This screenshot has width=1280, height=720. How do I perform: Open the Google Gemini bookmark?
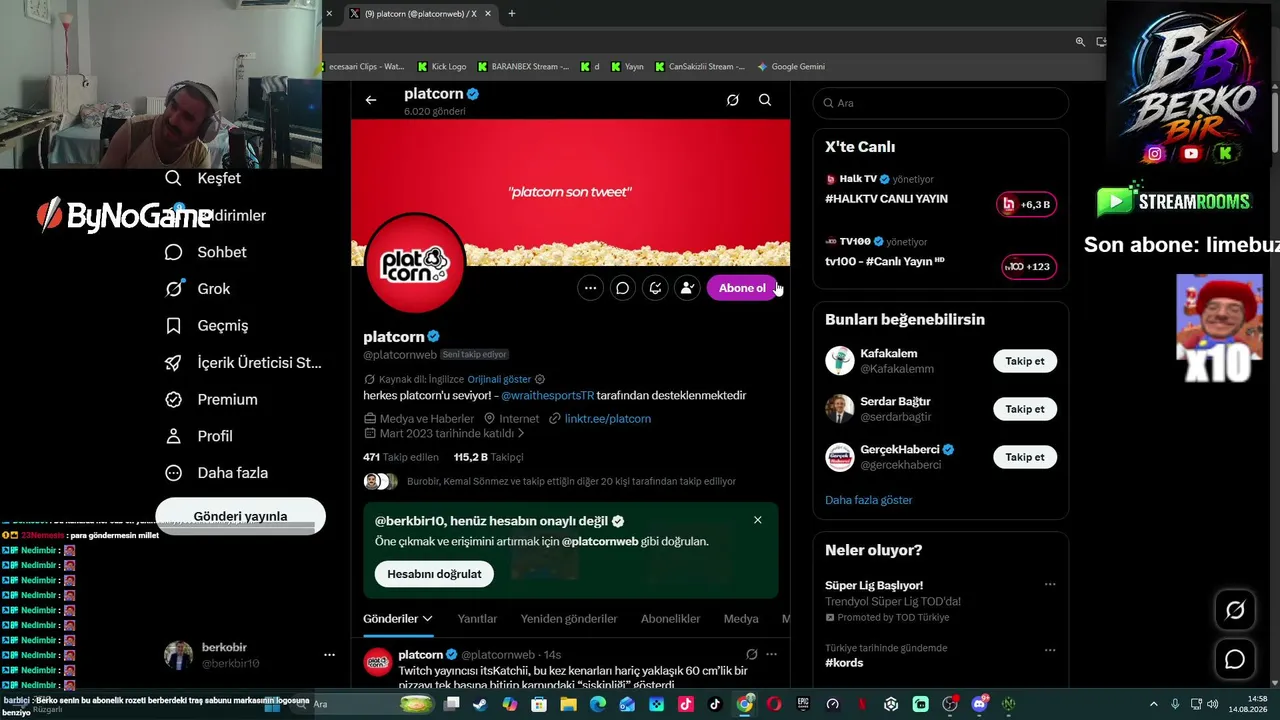click(x=791, y=67)
